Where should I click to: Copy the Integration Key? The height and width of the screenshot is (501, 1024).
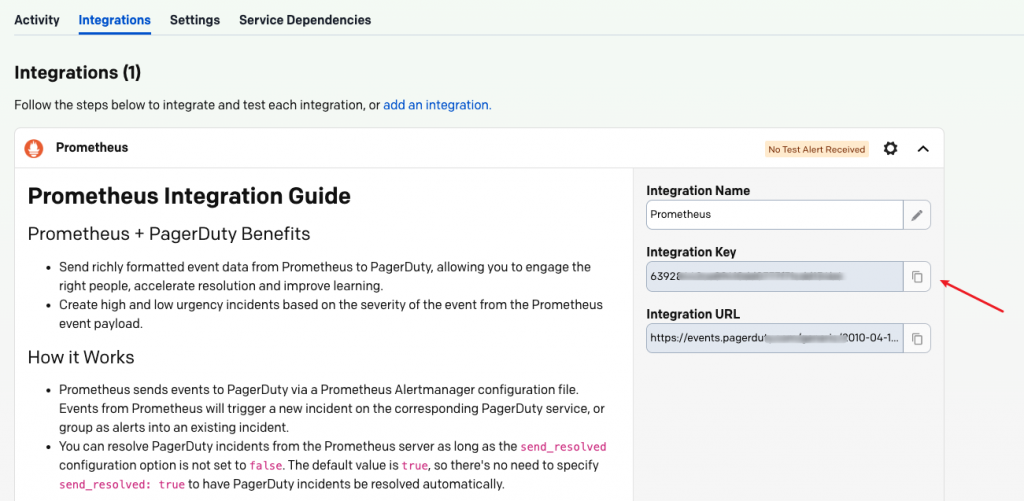pos(917,277)
